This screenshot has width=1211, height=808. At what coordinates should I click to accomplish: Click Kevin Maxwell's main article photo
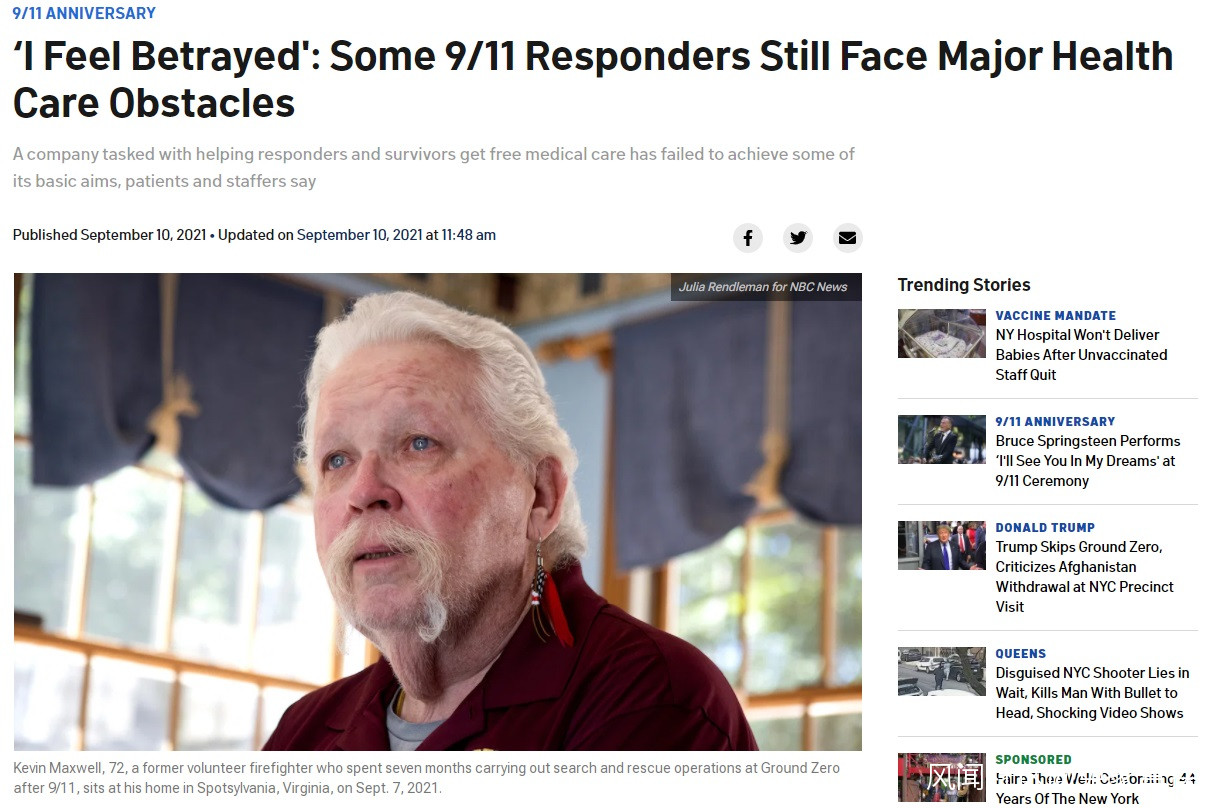coord(437,511)
